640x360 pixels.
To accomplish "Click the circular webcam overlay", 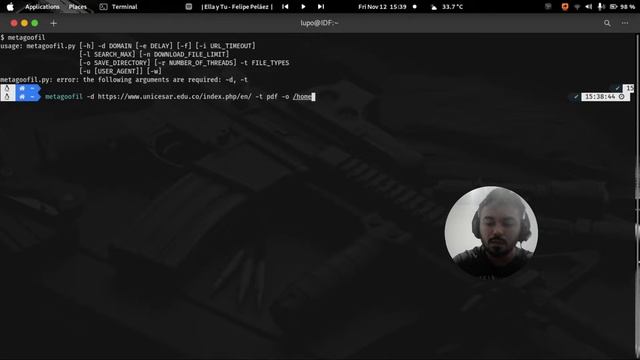I will coord(491,233).
